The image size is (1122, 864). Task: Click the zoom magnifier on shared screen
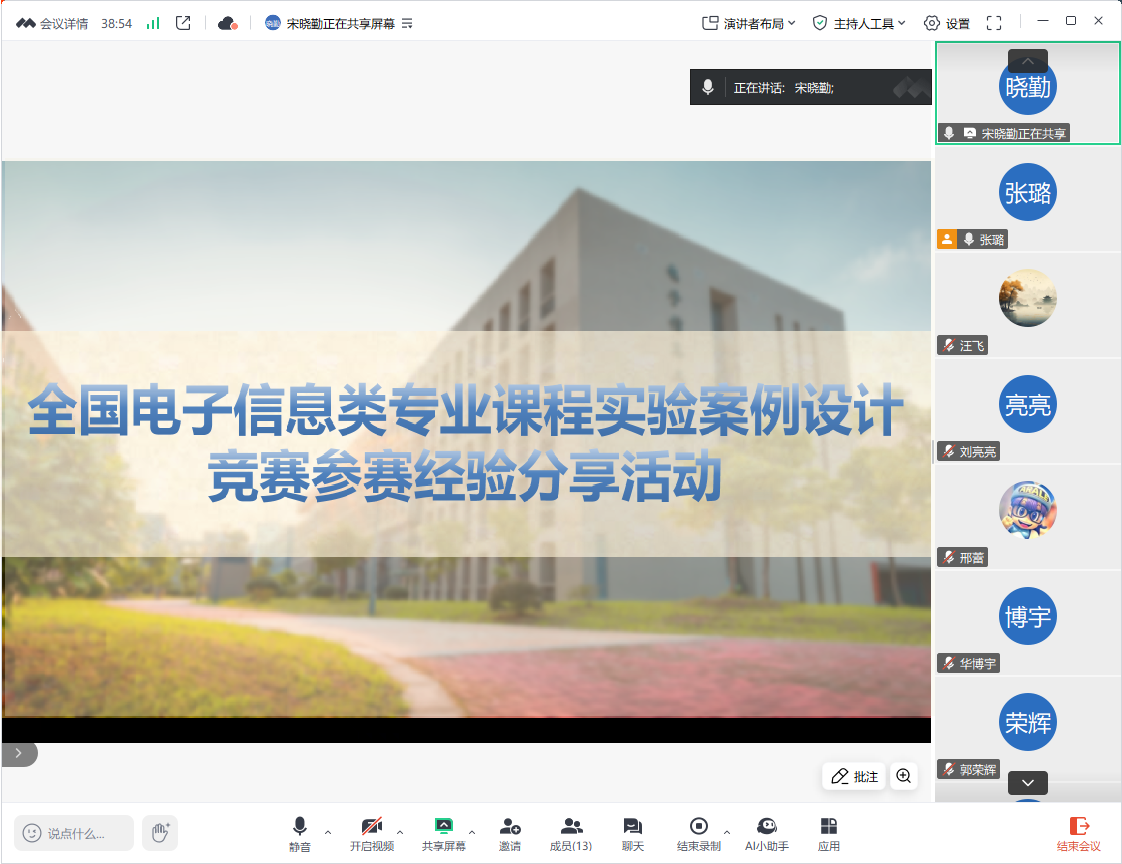tap(904, 776)
